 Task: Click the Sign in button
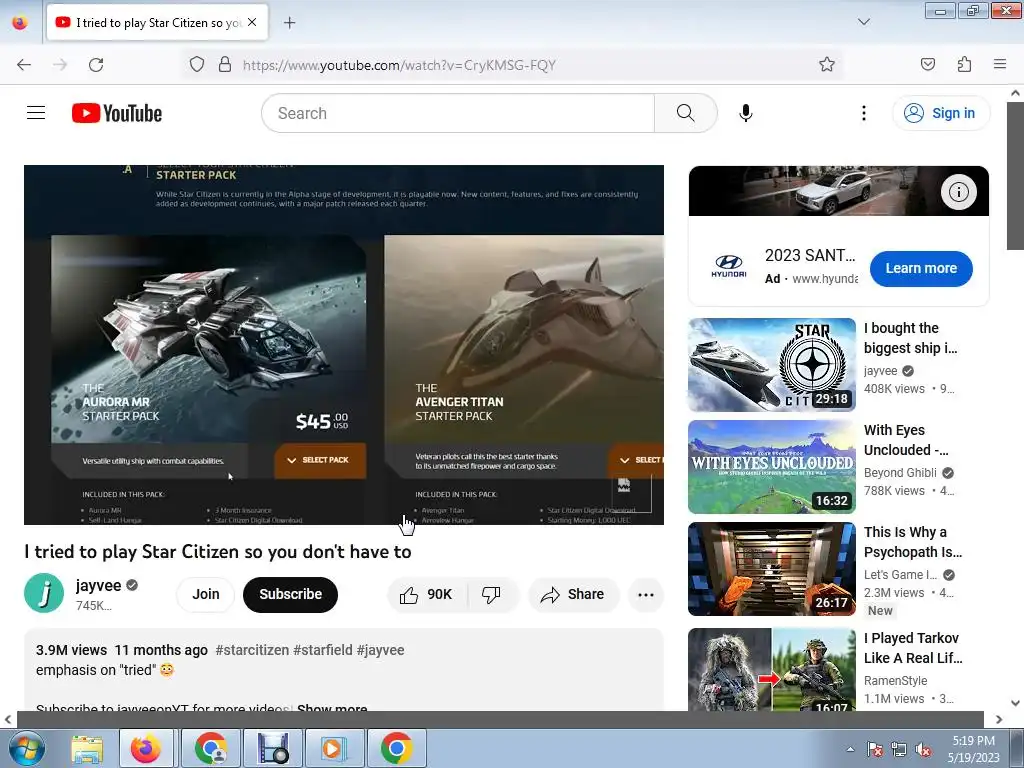pos(941,113)
